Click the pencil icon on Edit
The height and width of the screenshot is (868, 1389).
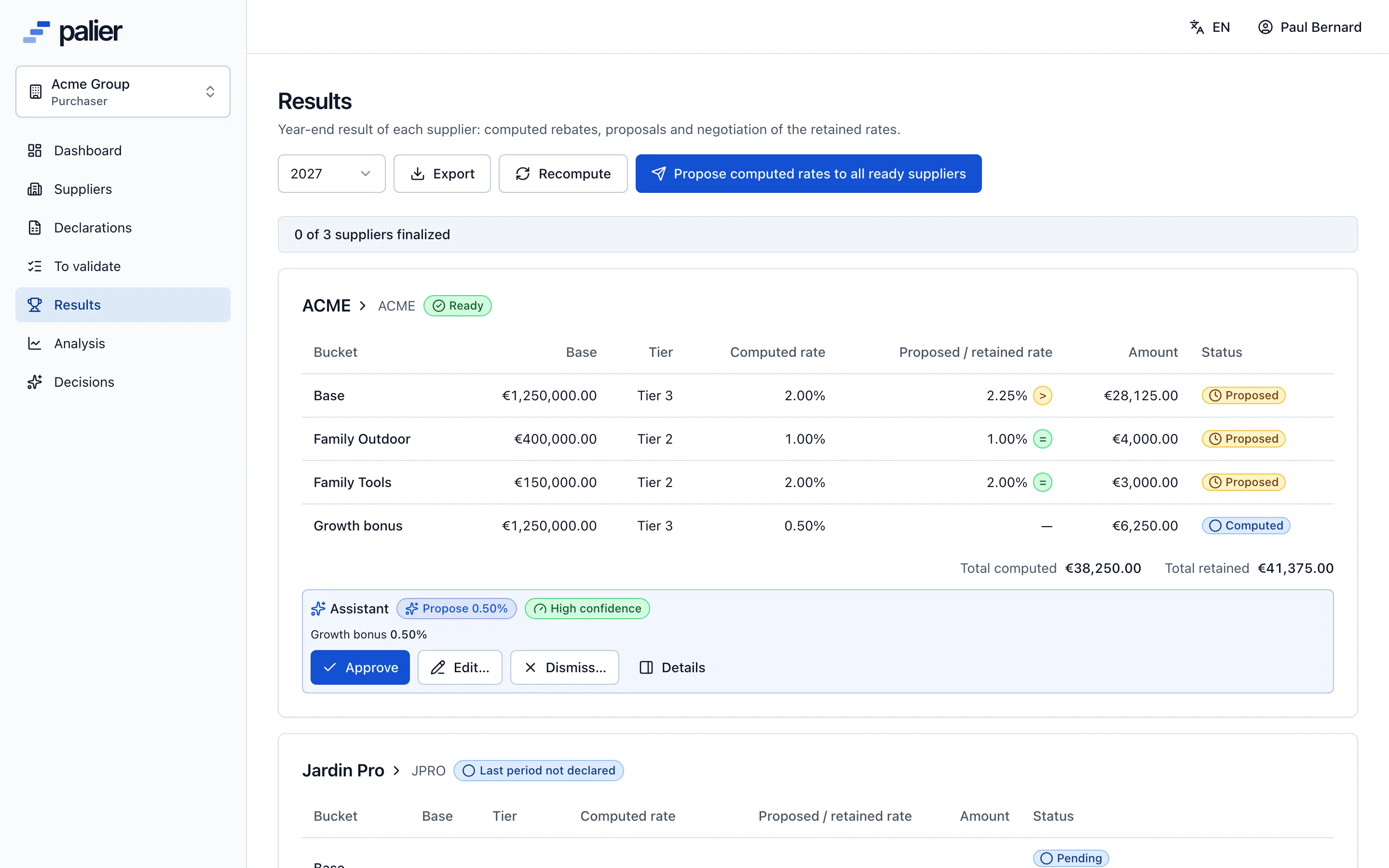(438, 667)
